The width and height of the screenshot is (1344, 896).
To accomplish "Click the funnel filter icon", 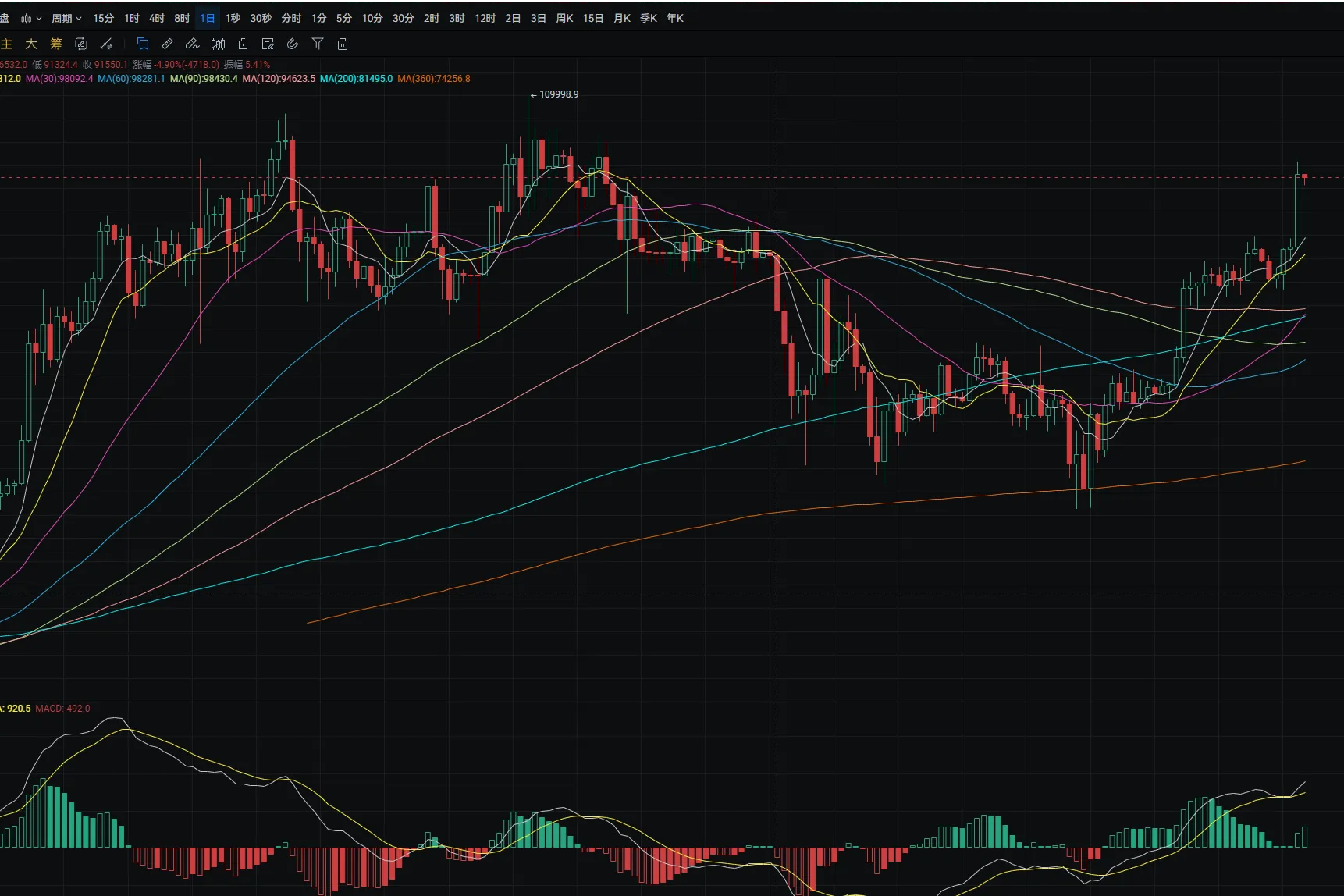I will click(318, 44).
